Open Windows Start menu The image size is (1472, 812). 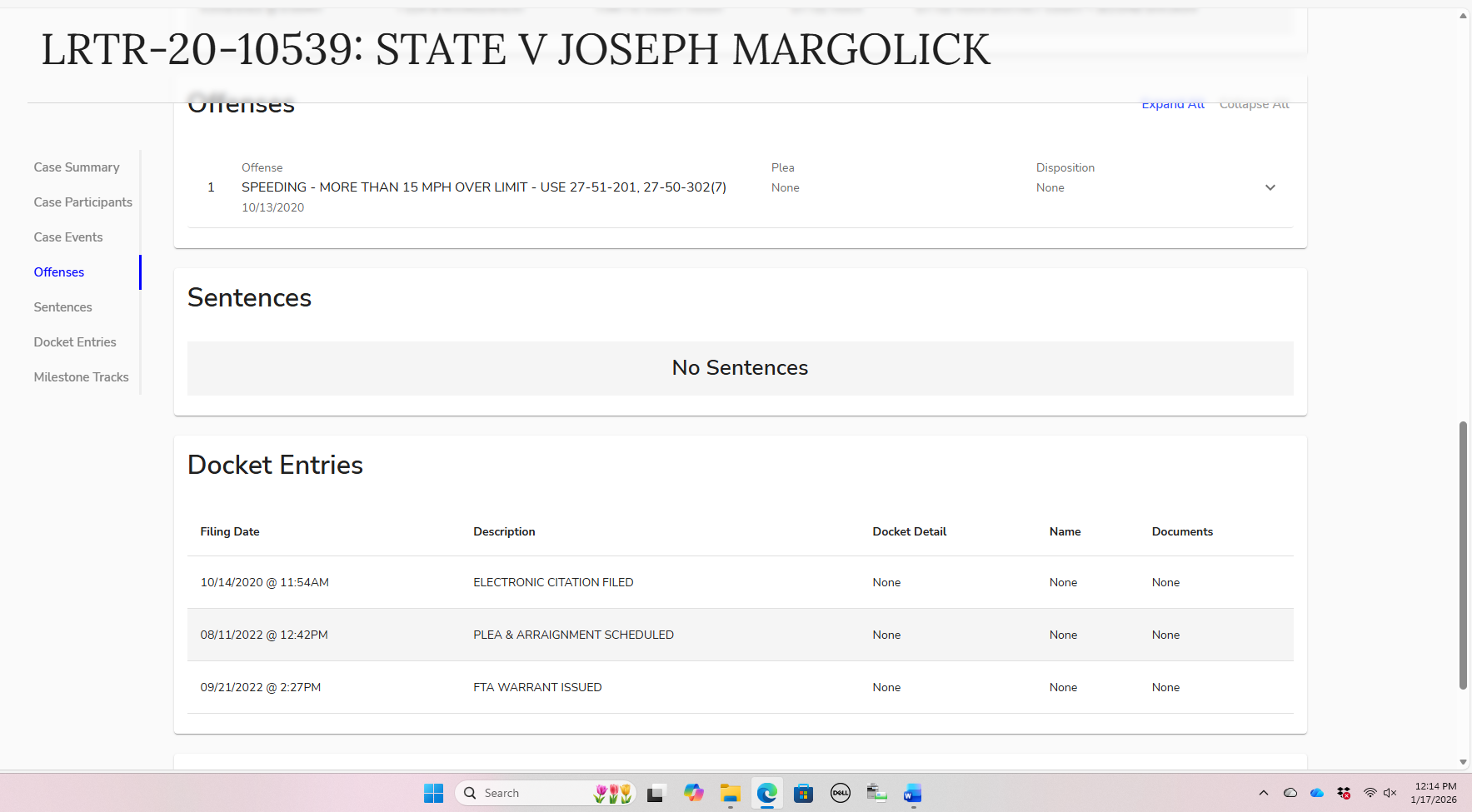[433, 793]
